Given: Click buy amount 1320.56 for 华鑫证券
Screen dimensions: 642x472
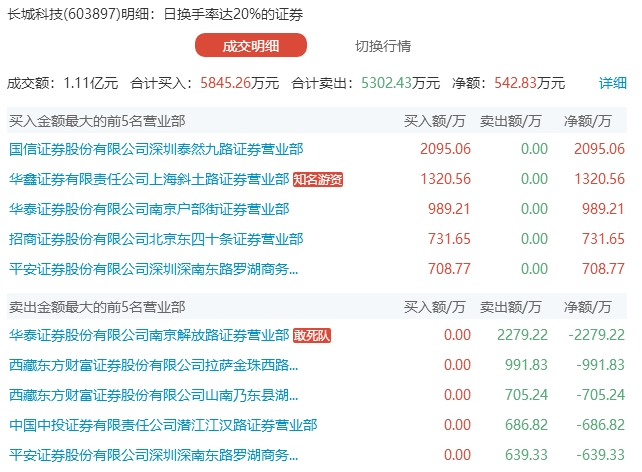Looking at the screenshot, I should (x=445, y=179).
